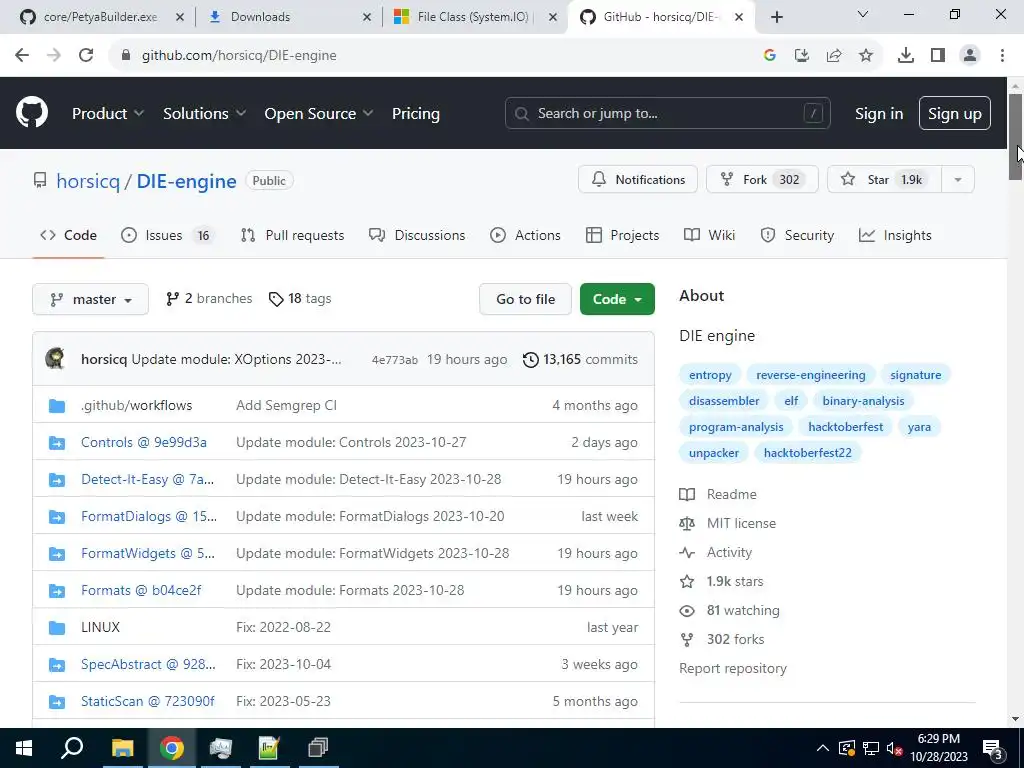The width and height of the screenshot is (1024, 768).
Task: Open the Projects tab
Action: coord(622,235)
